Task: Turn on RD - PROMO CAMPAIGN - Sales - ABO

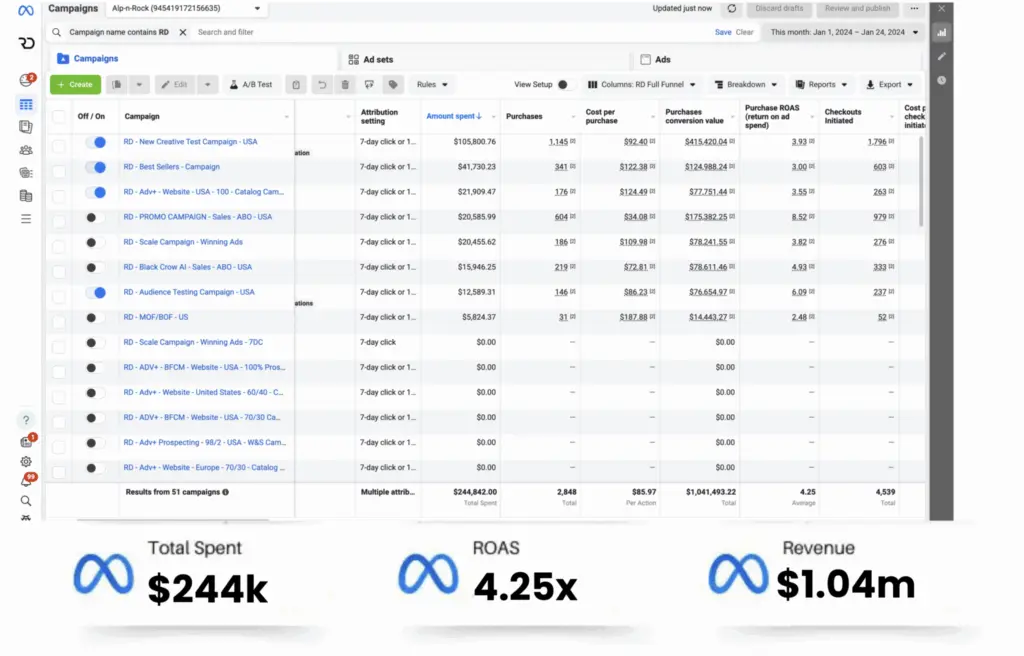Action: tap(95, 218)
